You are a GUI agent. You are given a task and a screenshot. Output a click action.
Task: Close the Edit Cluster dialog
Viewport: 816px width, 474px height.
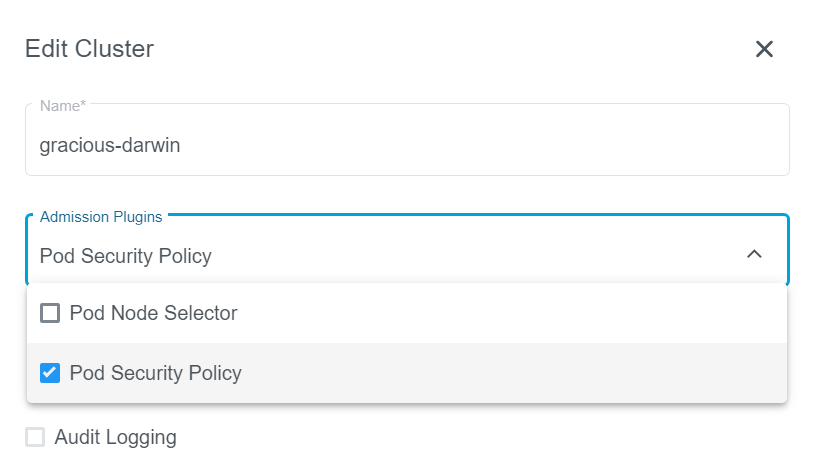764,49
